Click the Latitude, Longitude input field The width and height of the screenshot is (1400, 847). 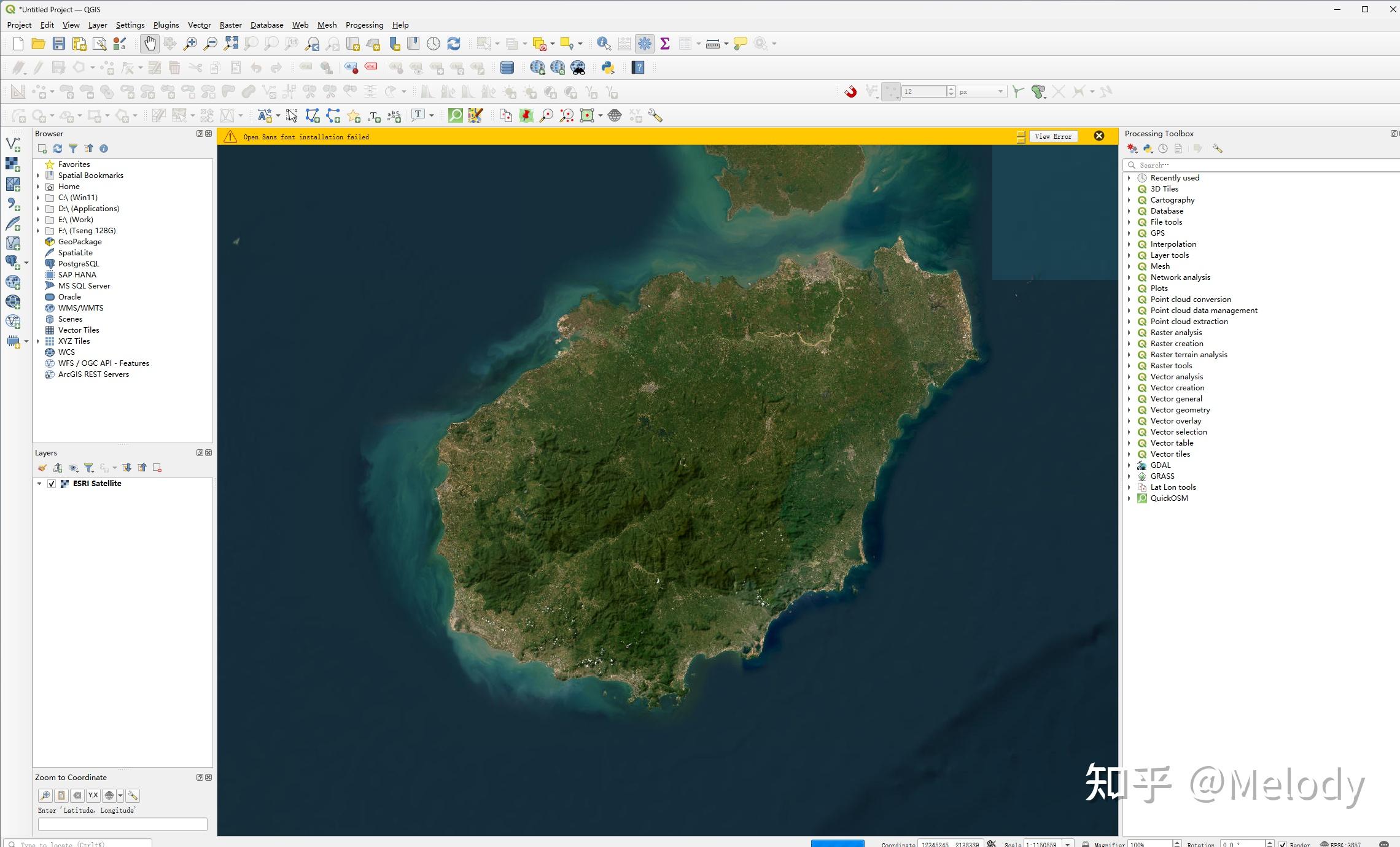123,824
